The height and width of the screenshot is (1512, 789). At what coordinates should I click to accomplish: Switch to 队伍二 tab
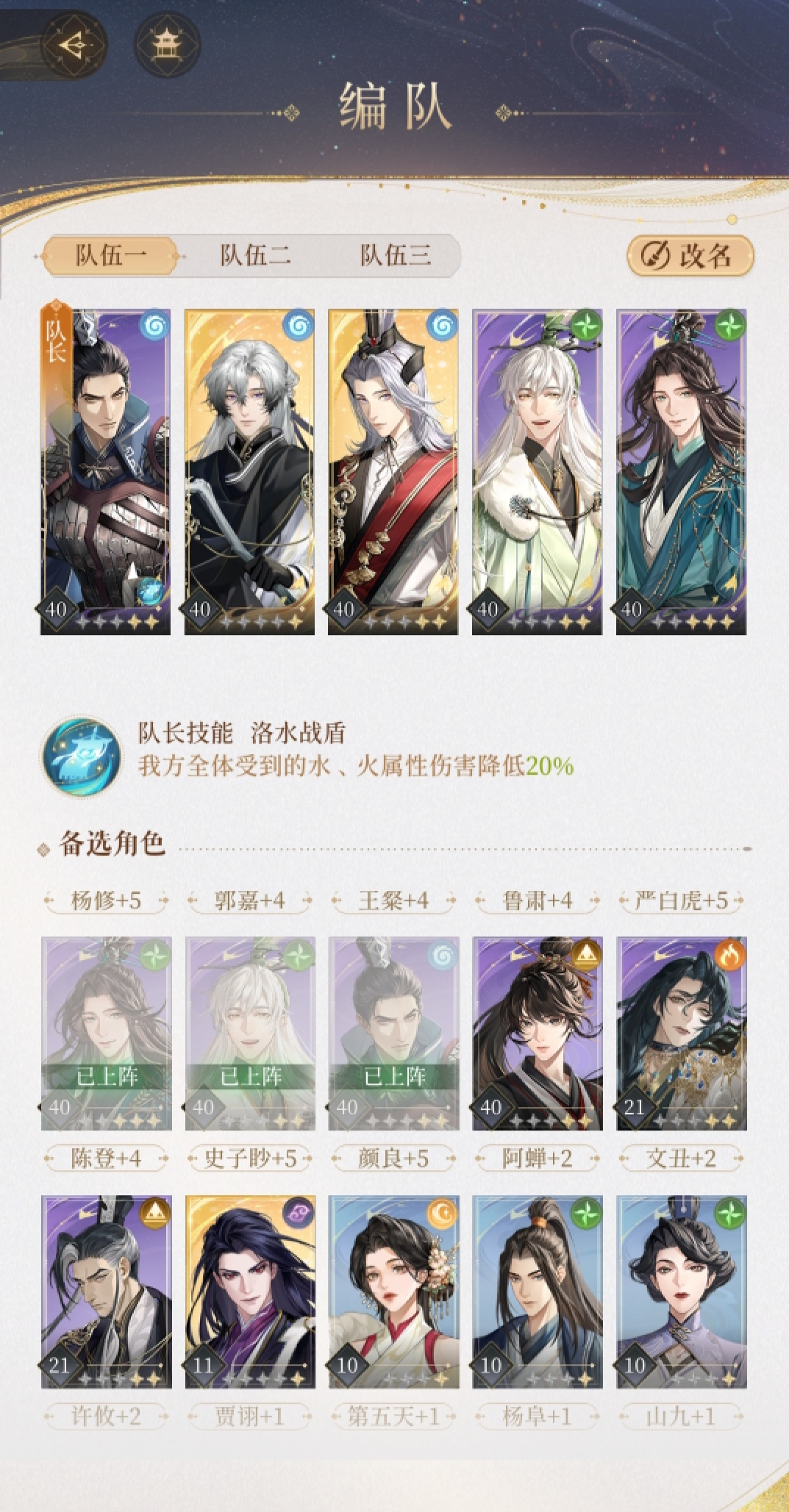(254, 256)
